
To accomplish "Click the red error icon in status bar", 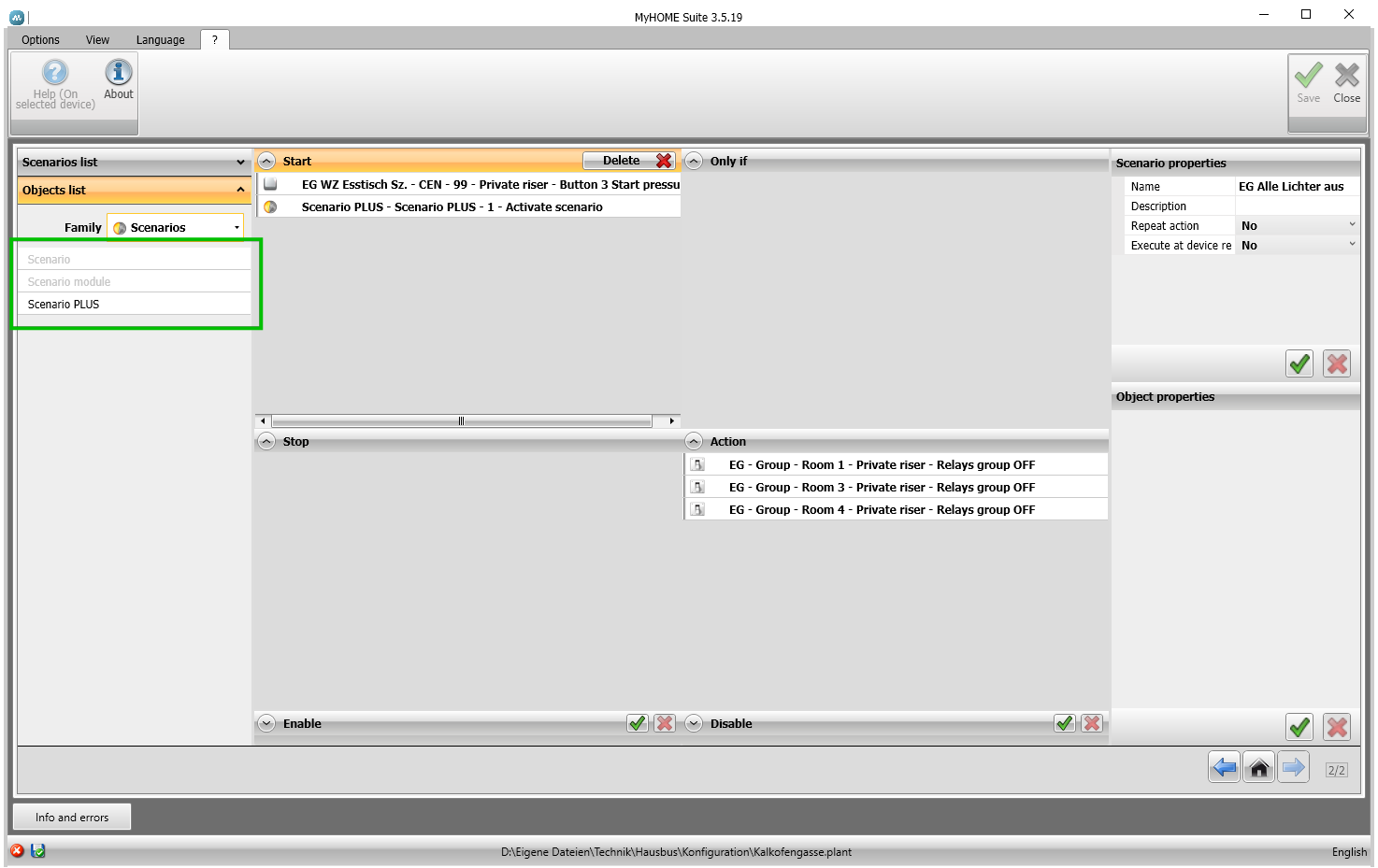I will [x=17, y=850].
